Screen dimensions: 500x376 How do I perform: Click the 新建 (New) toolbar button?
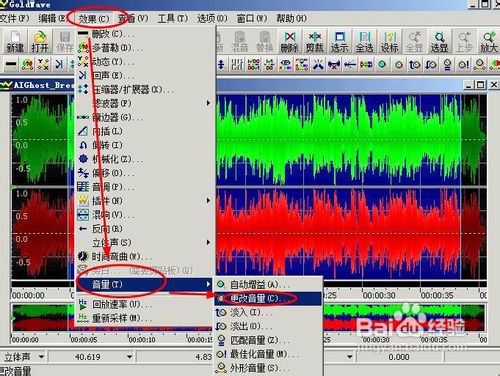15,42
